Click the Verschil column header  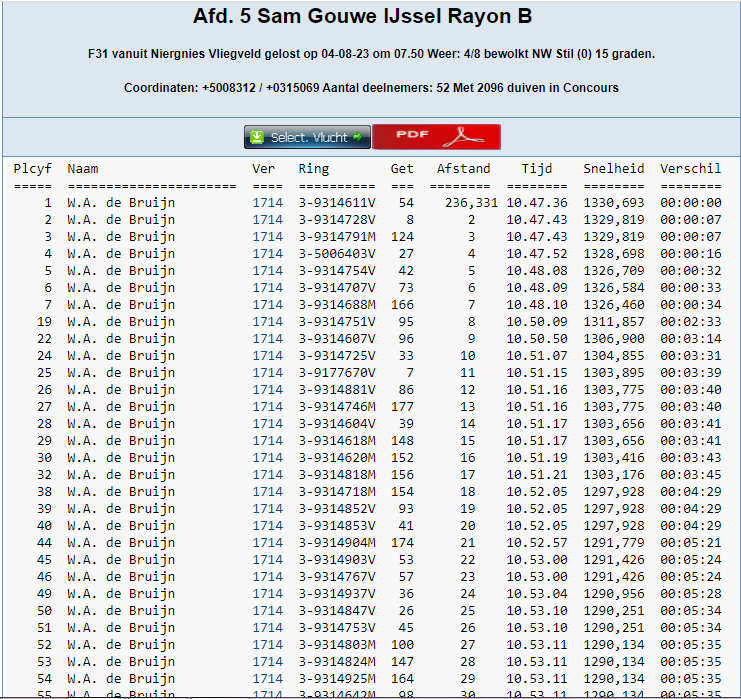pos(690,169)
